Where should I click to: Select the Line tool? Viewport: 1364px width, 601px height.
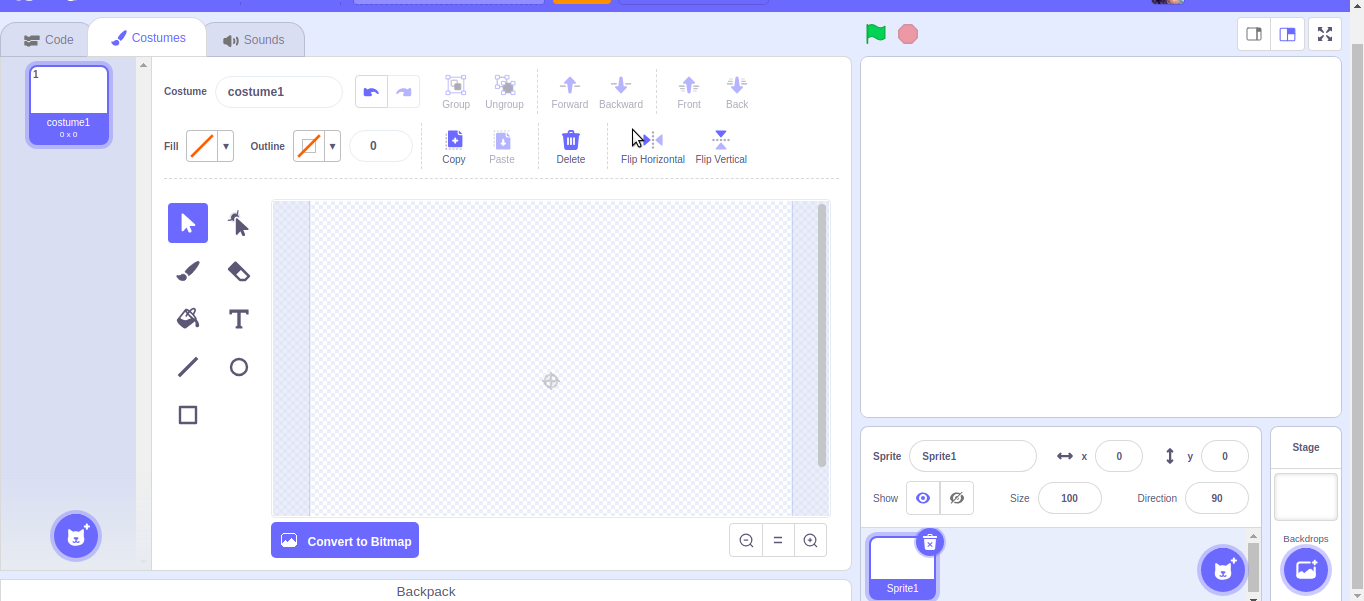coord(187,367)
